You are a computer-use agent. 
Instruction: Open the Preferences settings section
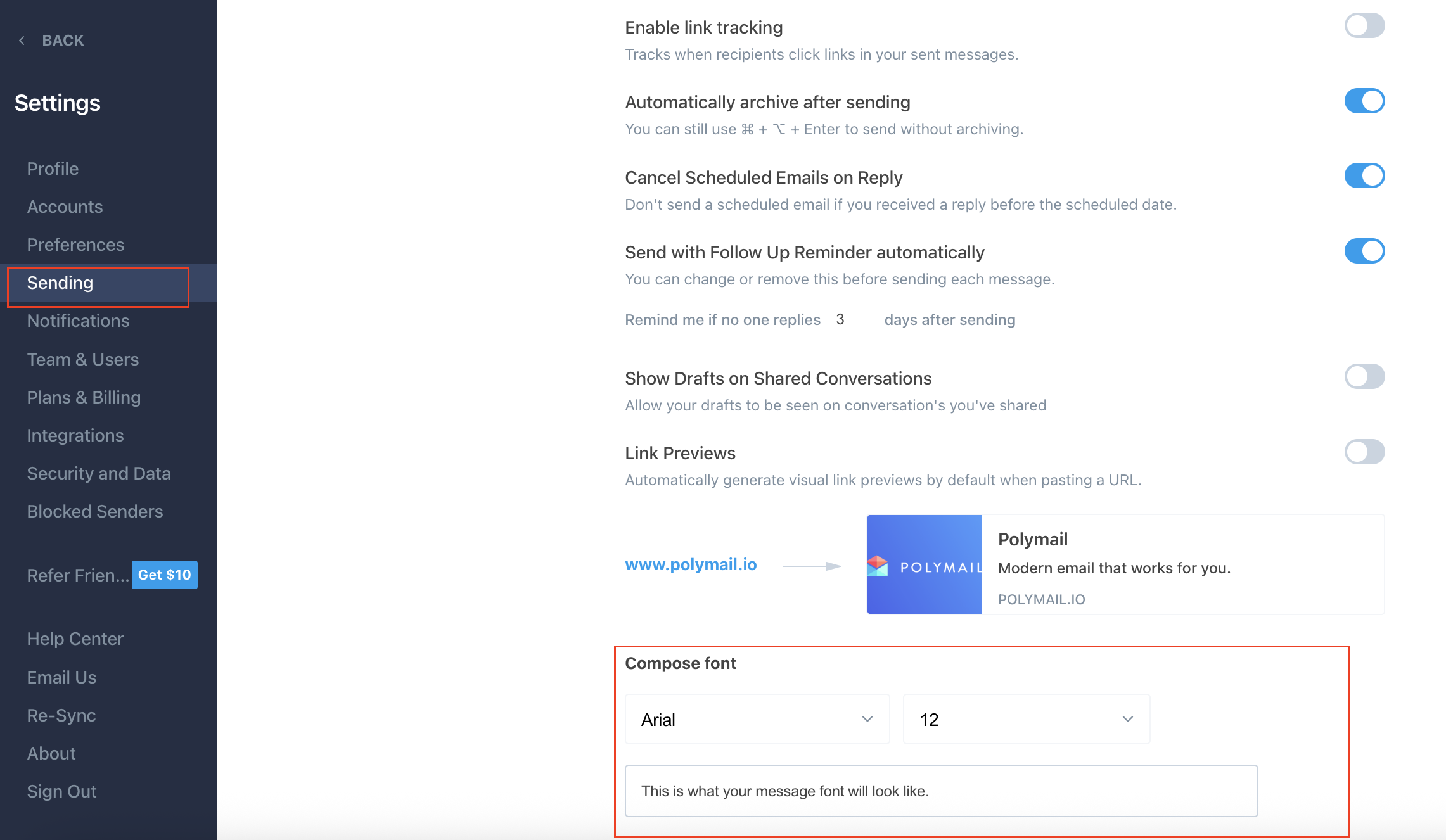75,245
